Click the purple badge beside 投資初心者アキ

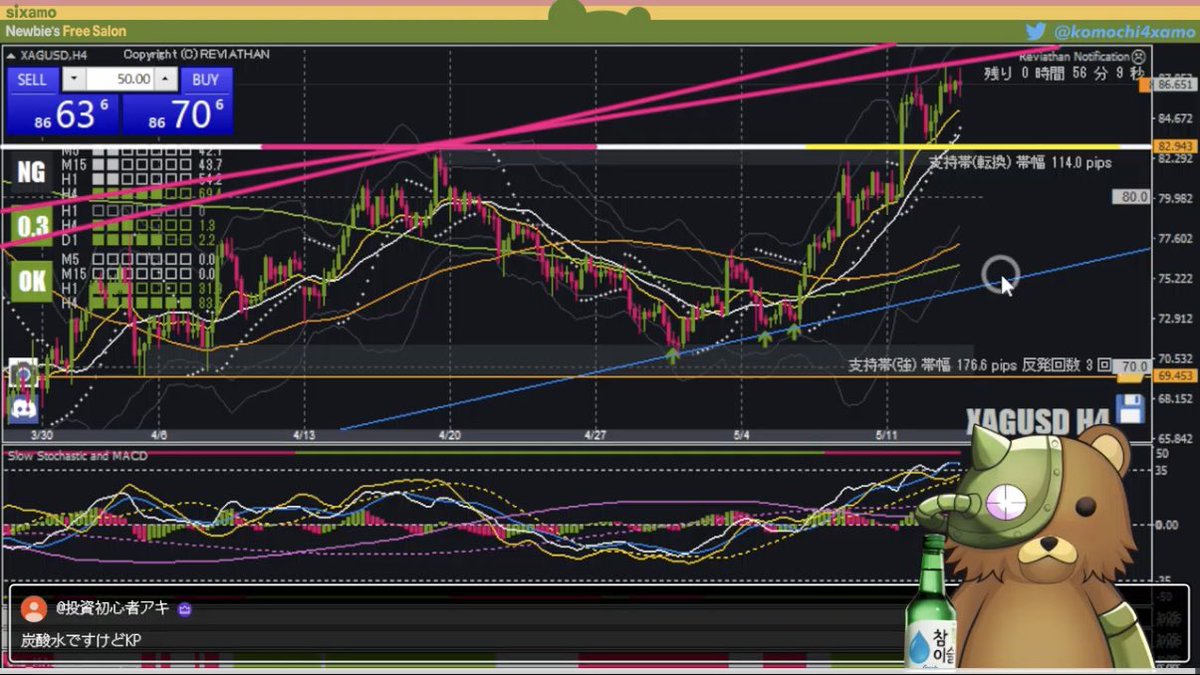pyautogui.click(x=184, y=609)
